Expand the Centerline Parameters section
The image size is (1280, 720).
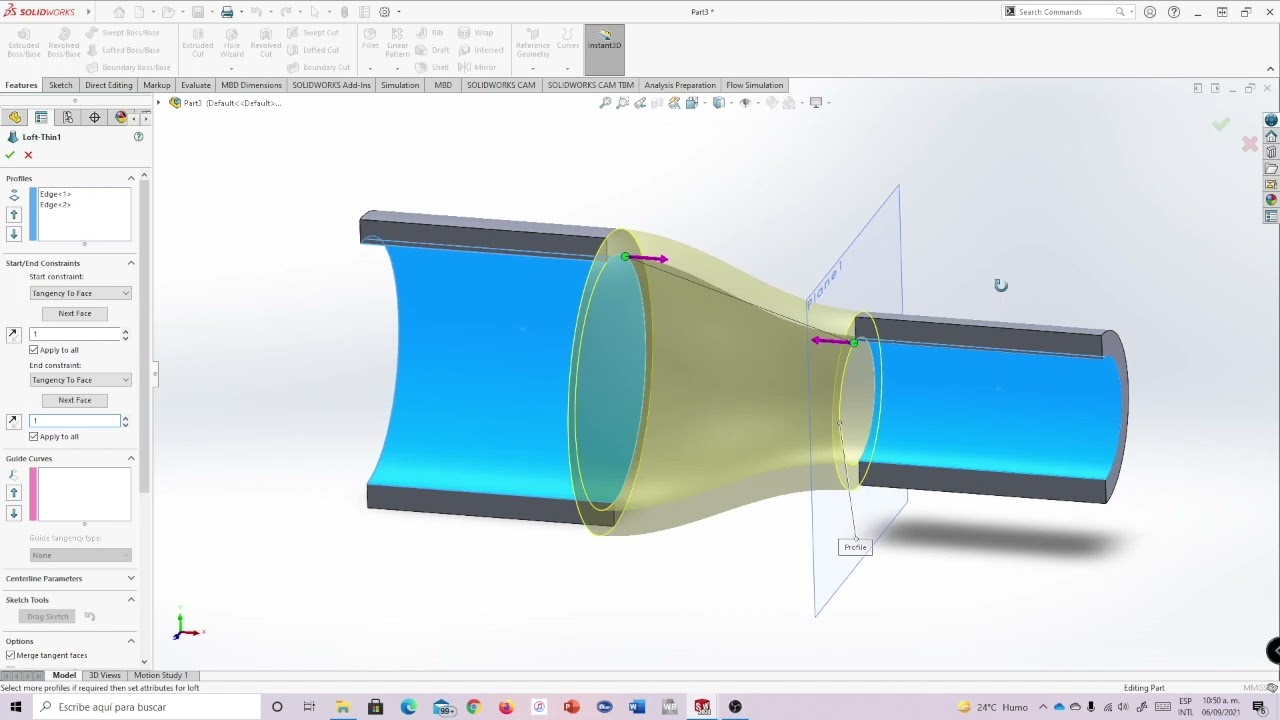click(131, 578)
